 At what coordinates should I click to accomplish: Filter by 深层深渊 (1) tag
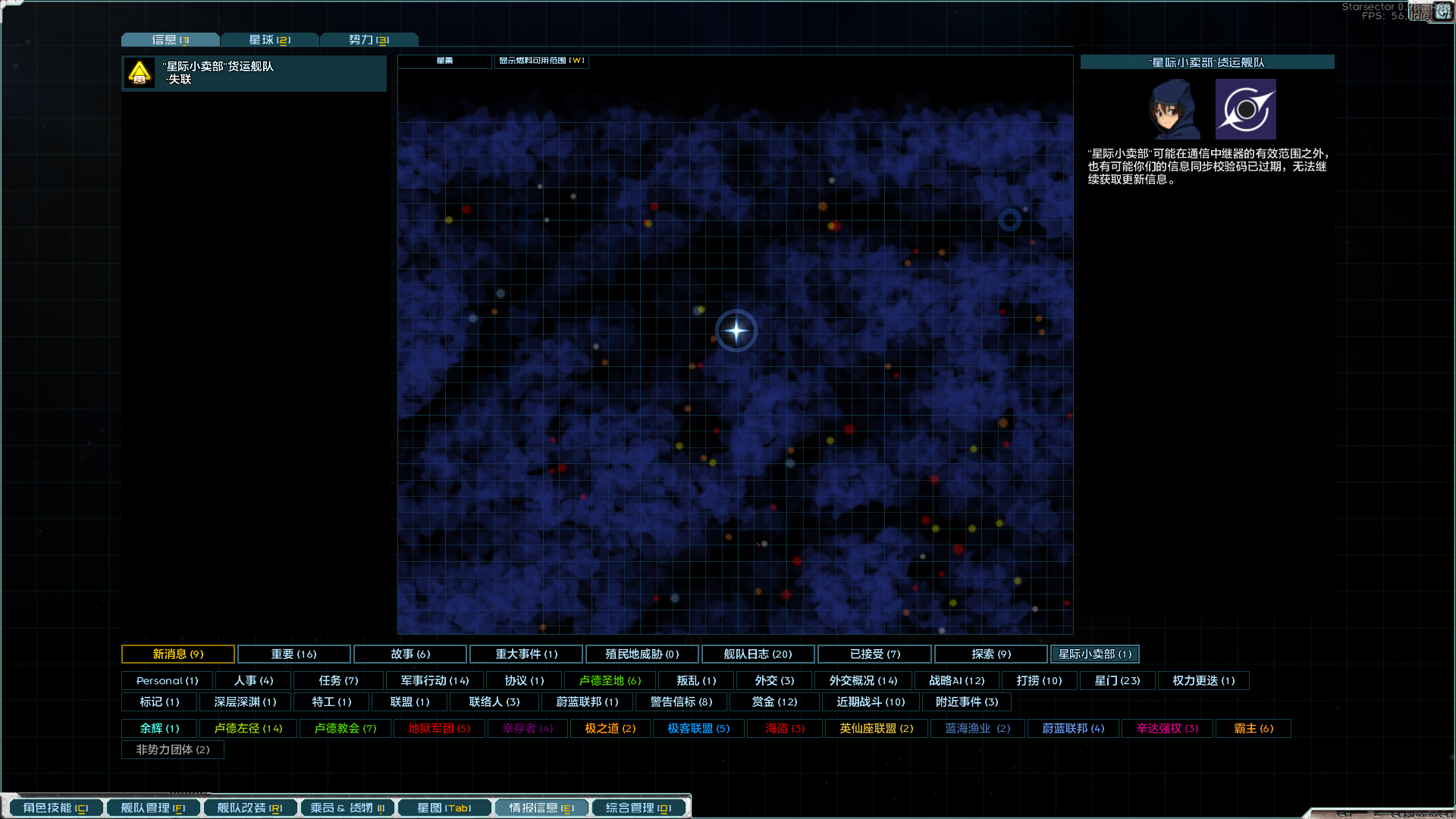coord(245,701)
